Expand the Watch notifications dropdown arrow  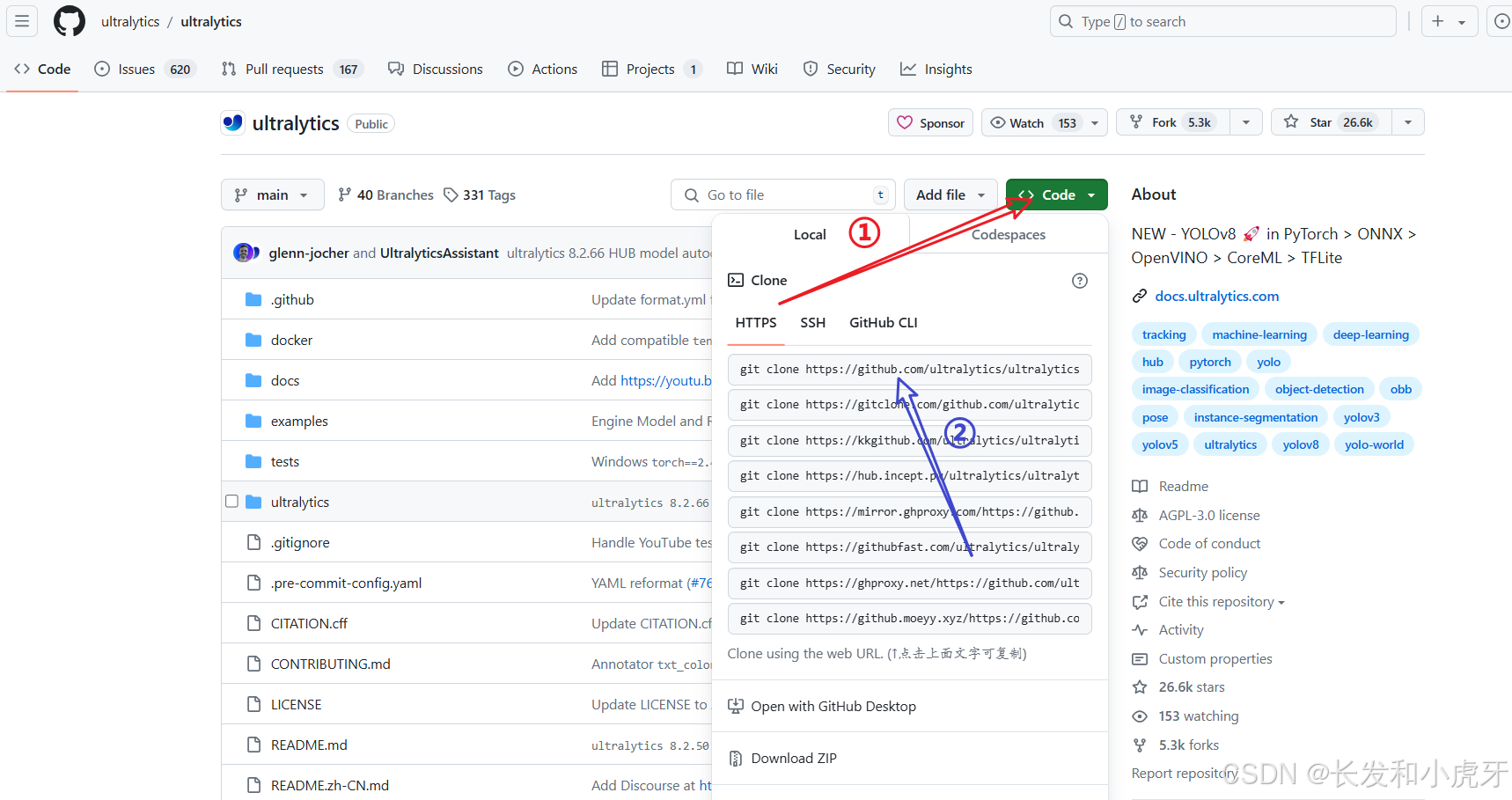pos(1095,123)
